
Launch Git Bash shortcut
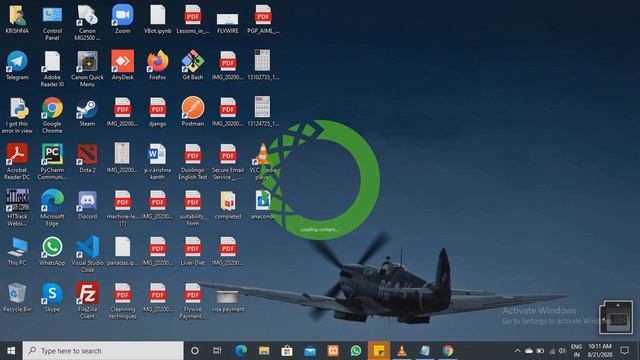coord(193,65)
